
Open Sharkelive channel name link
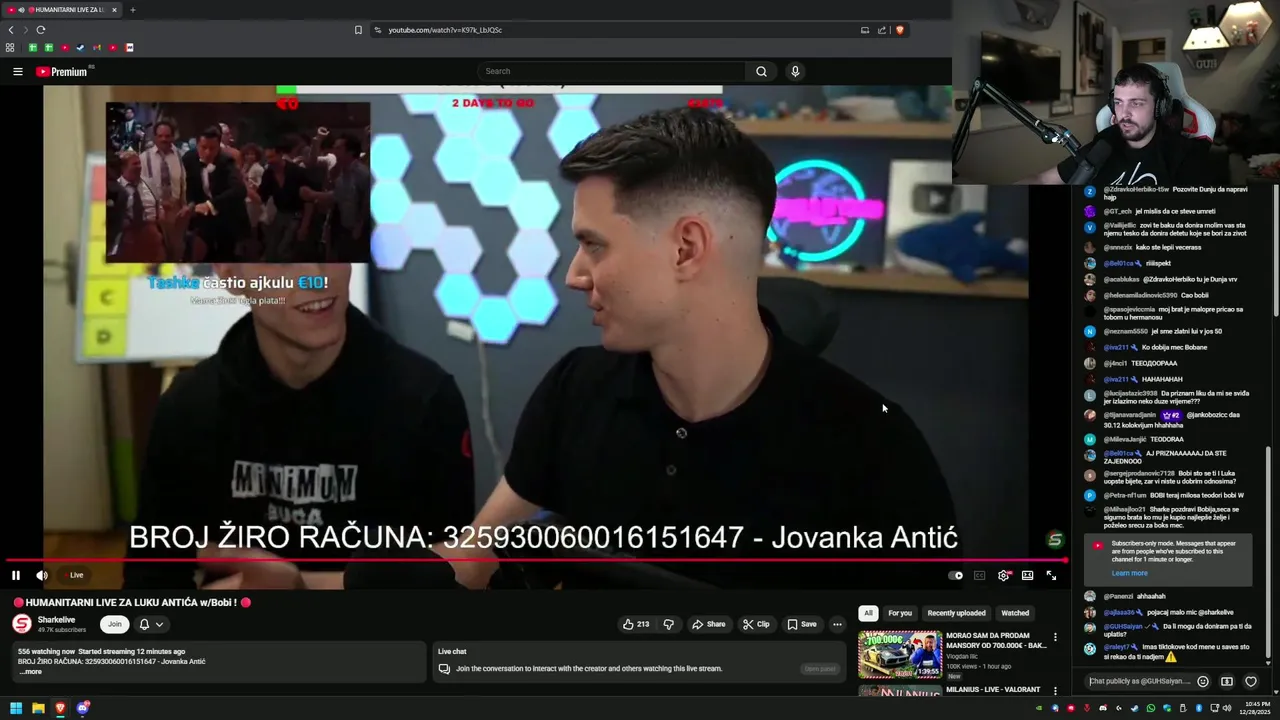point(57,620)
